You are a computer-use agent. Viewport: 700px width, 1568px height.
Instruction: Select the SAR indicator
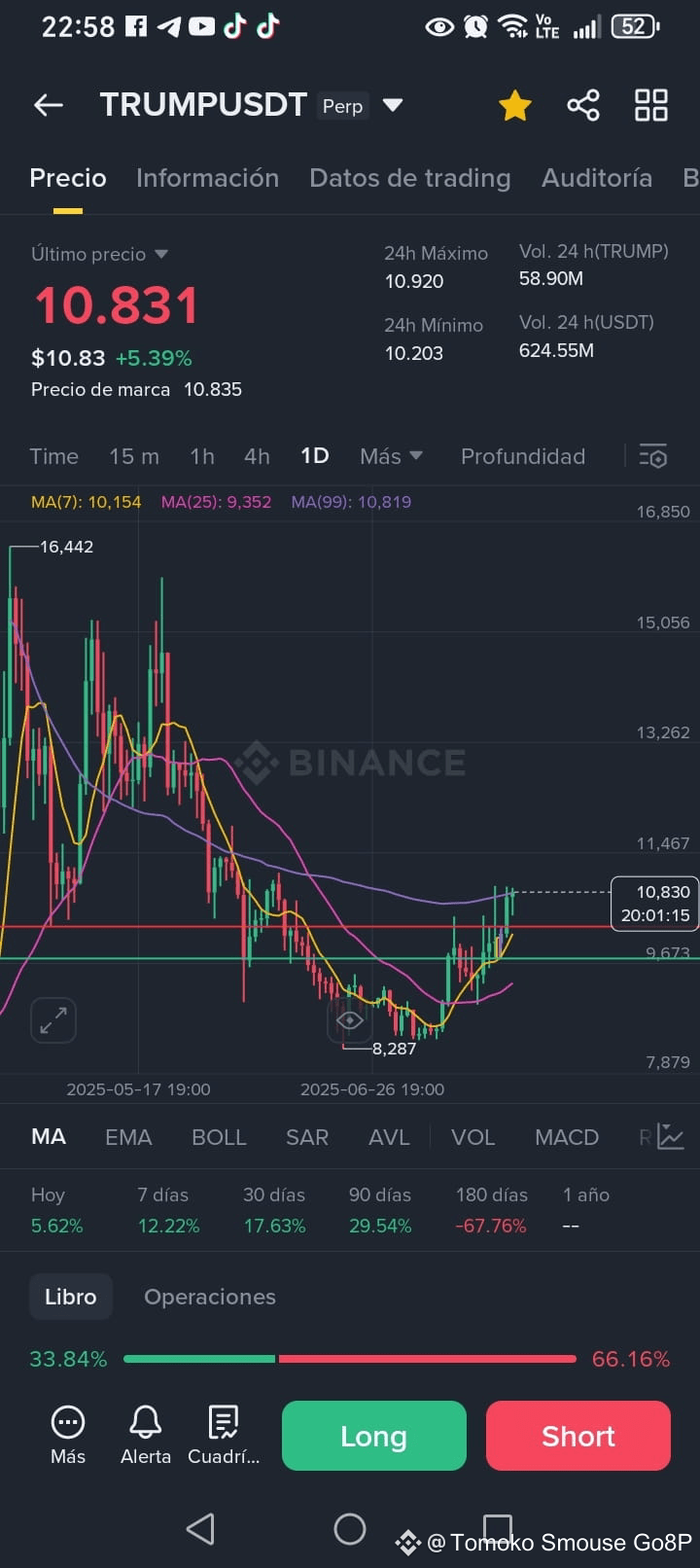point(307,1137)
